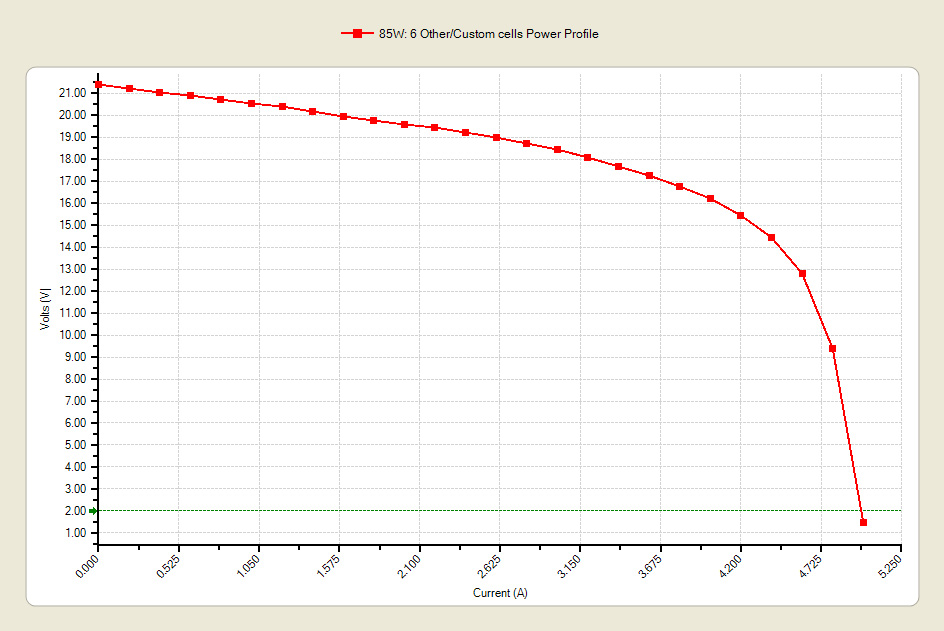This screenshot has height=631, width=944.
Task: Click the red legend marker for 85W profile
Action: (357, 34)
